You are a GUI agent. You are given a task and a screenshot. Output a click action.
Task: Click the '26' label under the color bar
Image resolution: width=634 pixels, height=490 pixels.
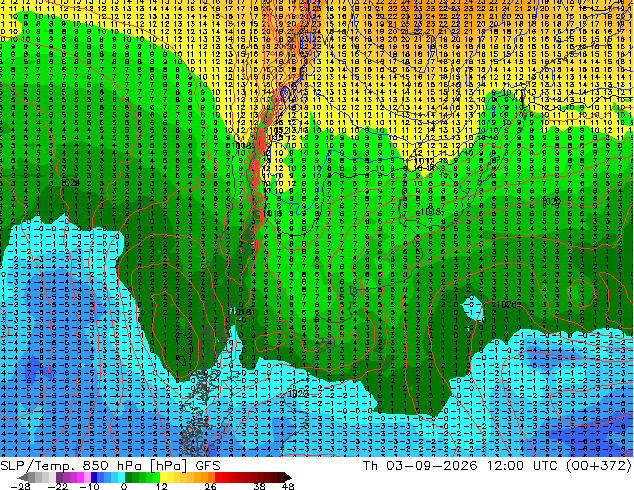210,486
